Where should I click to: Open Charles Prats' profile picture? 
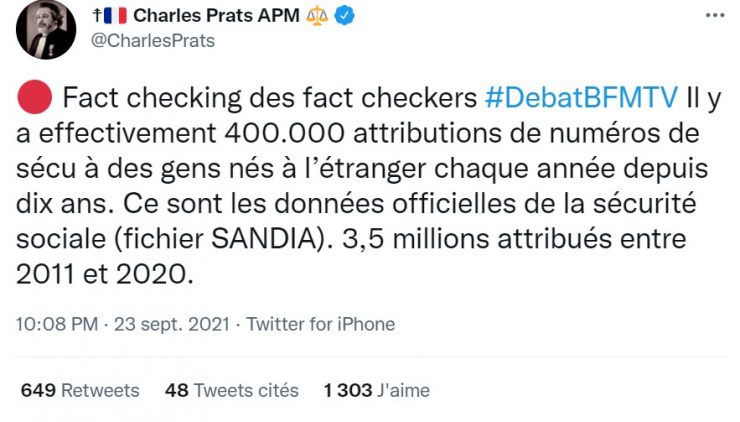point(45,30)
